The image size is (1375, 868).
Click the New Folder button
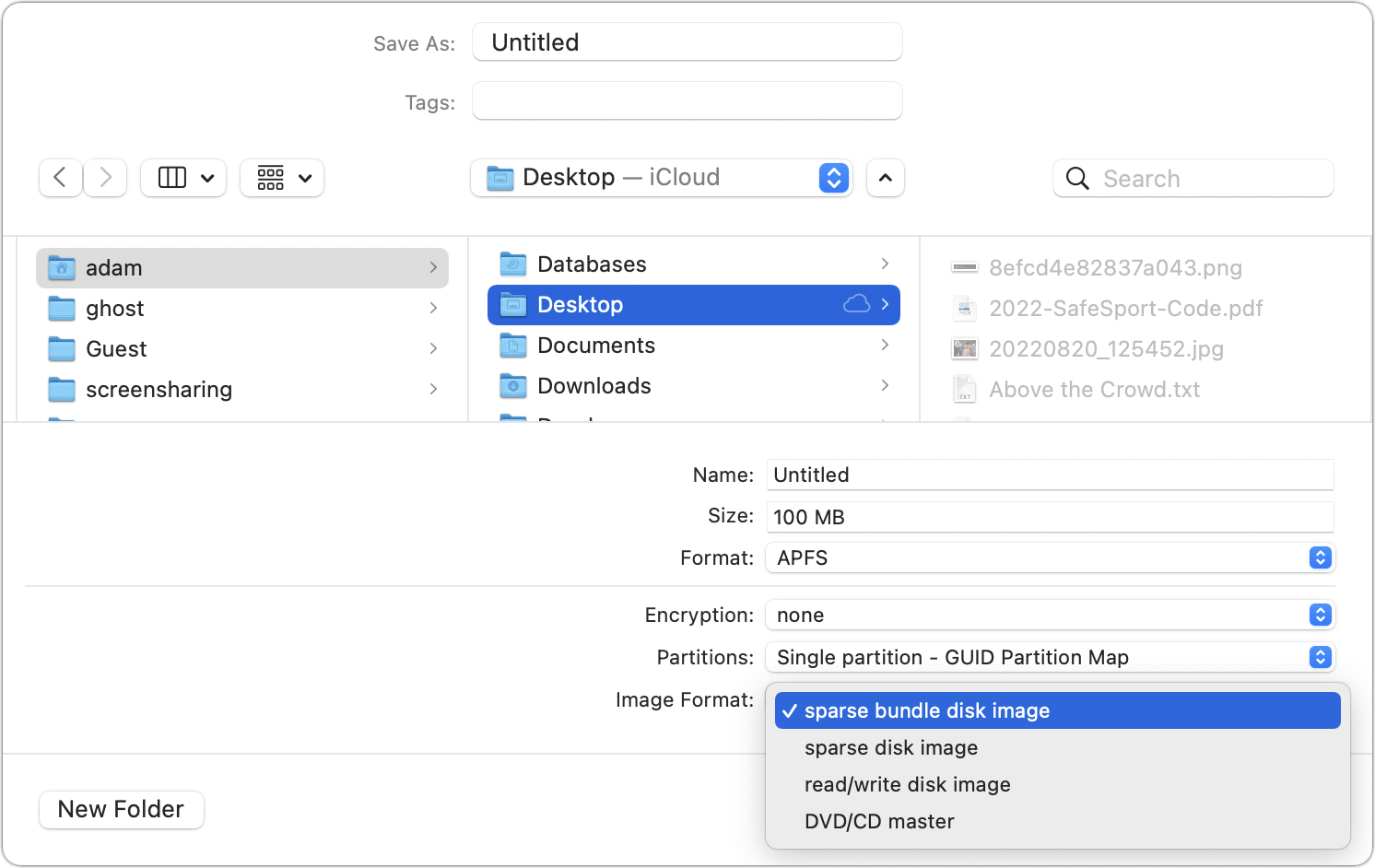122,810
